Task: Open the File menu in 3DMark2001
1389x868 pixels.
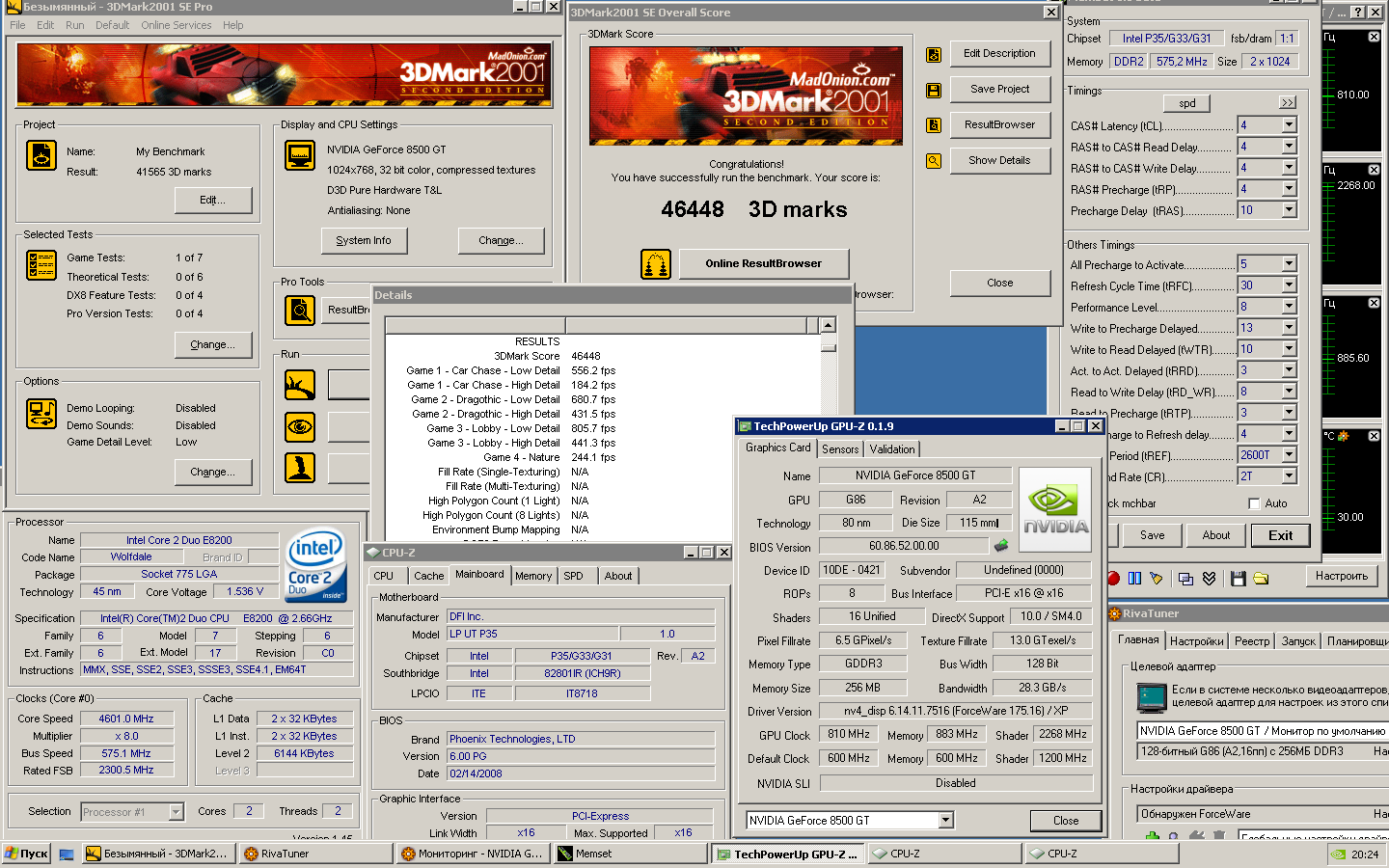Action: click(17, 25)
